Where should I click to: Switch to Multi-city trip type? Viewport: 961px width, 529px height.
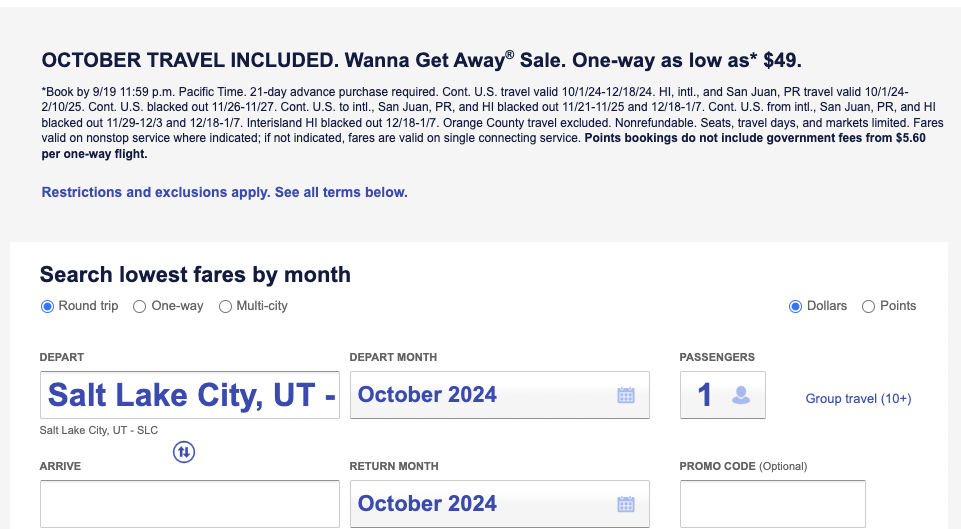pyautogui.click(x=225, y=306)
